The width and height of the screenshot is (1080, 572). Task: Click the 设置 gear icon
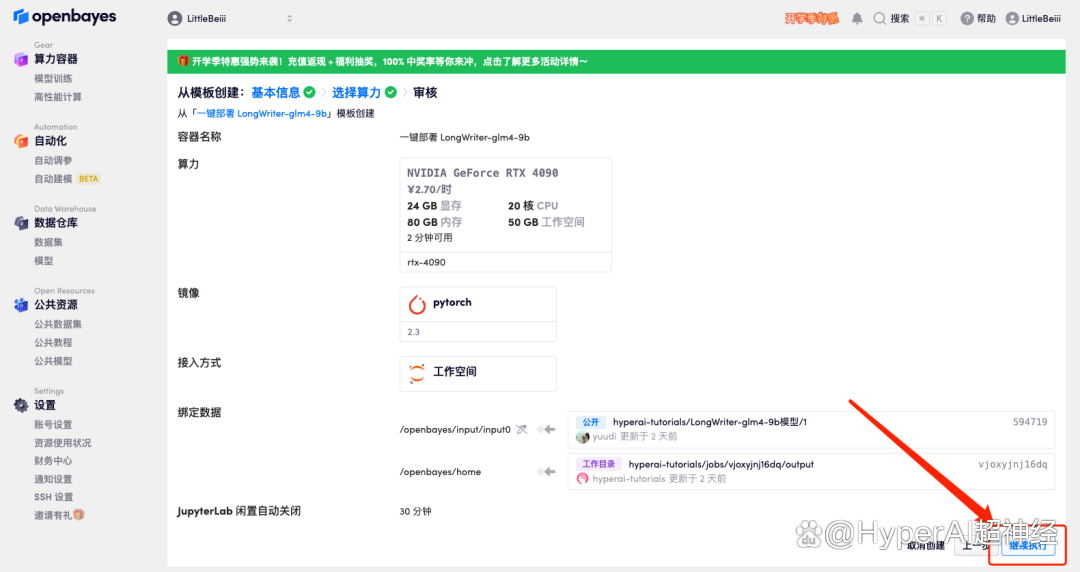(x=21, y=405)
